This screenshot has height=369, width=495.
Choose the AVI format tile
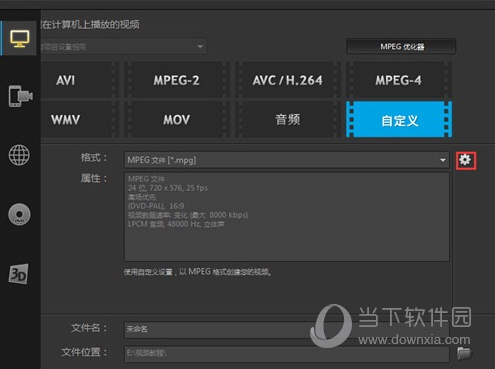[80, 80]
